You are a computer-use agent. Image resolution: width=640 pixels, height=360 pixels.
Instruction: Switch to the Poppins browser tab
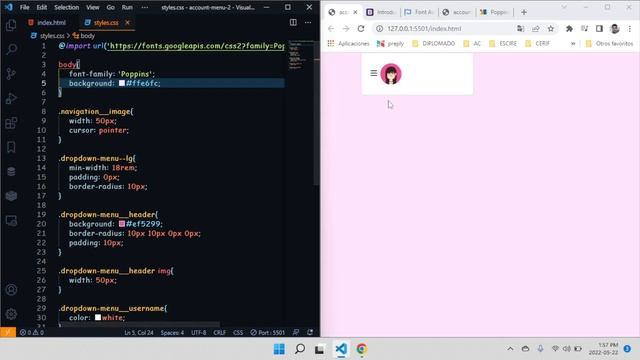(494, 12)
